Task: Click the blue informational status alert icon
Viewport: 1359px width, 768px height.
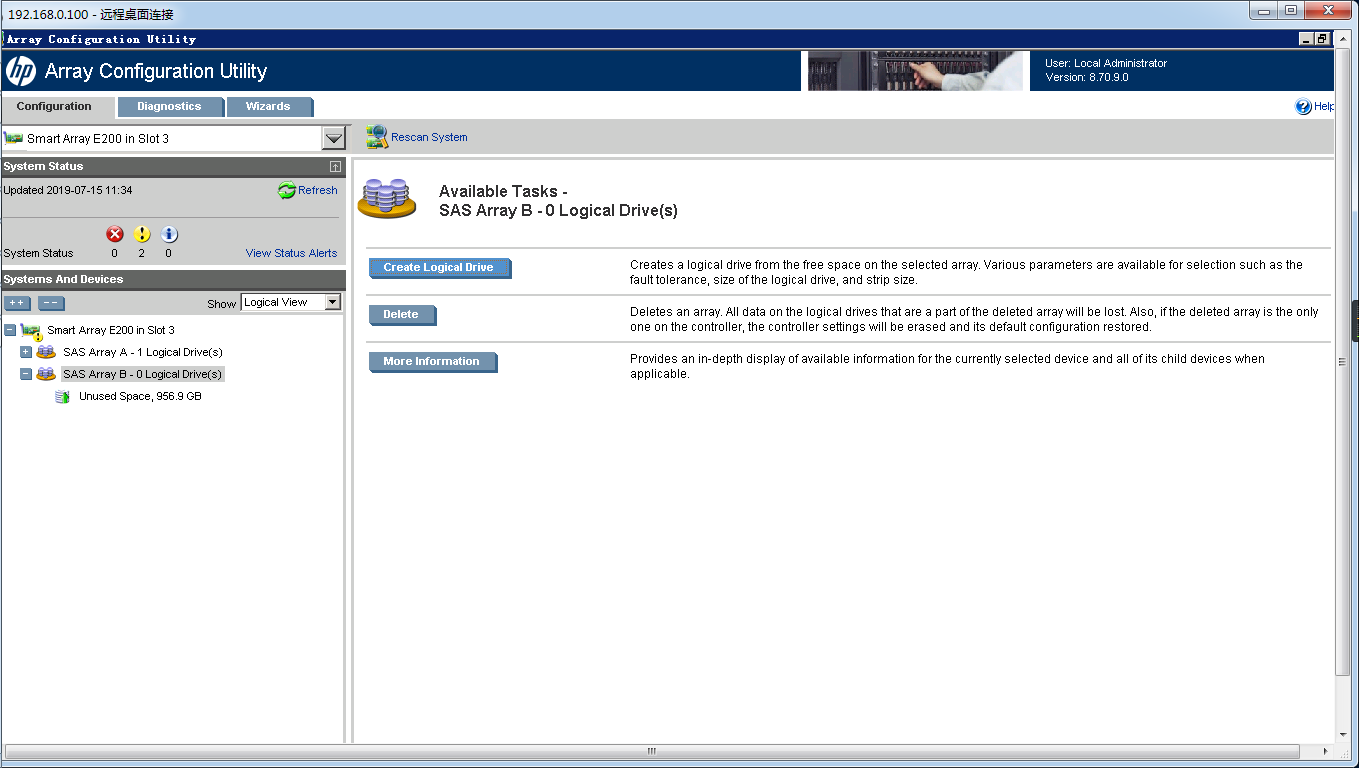Action: point(169,234)
